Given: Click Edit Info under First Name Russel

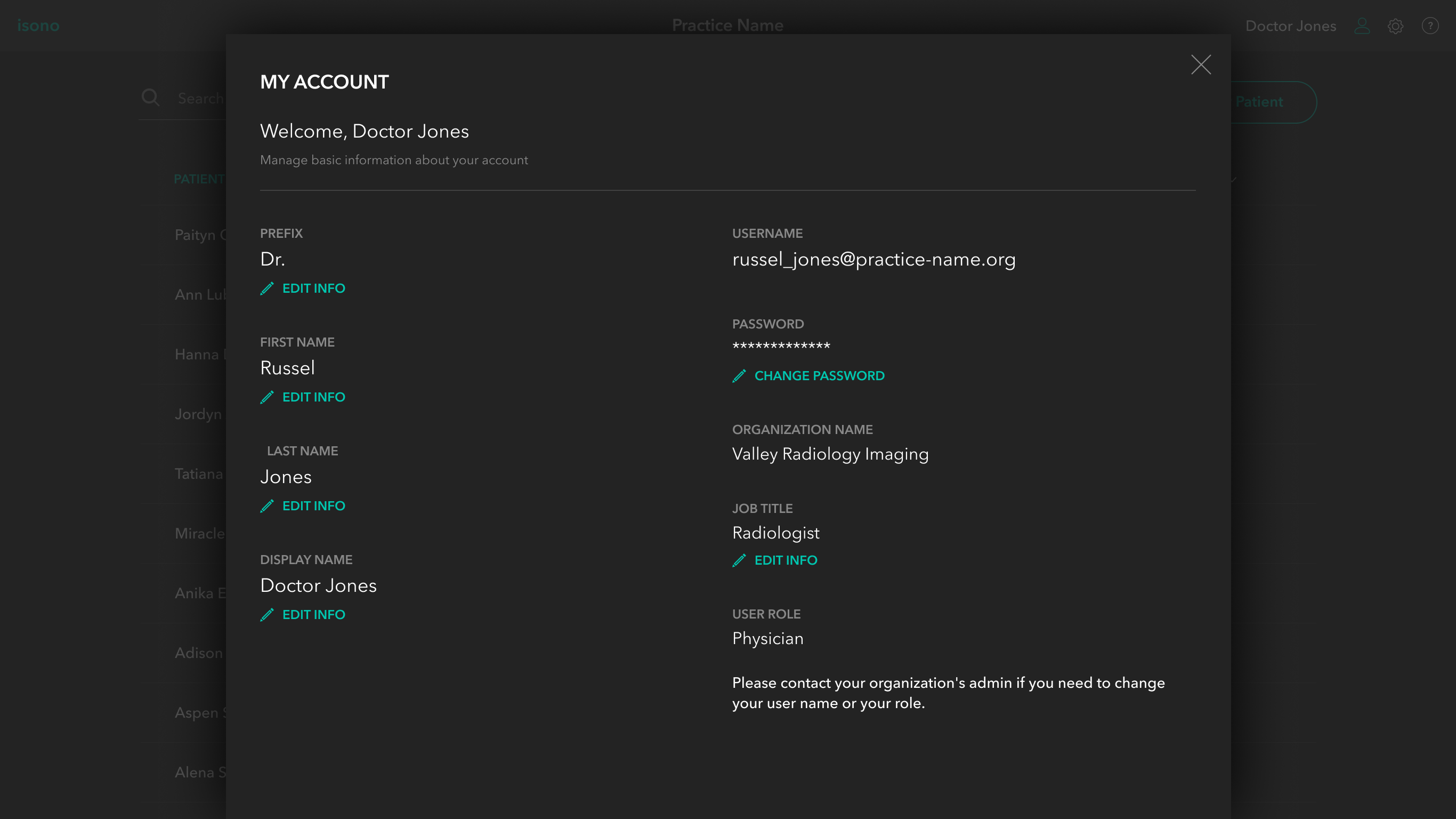Looking at the screenshot, I should tap(313, 397).
